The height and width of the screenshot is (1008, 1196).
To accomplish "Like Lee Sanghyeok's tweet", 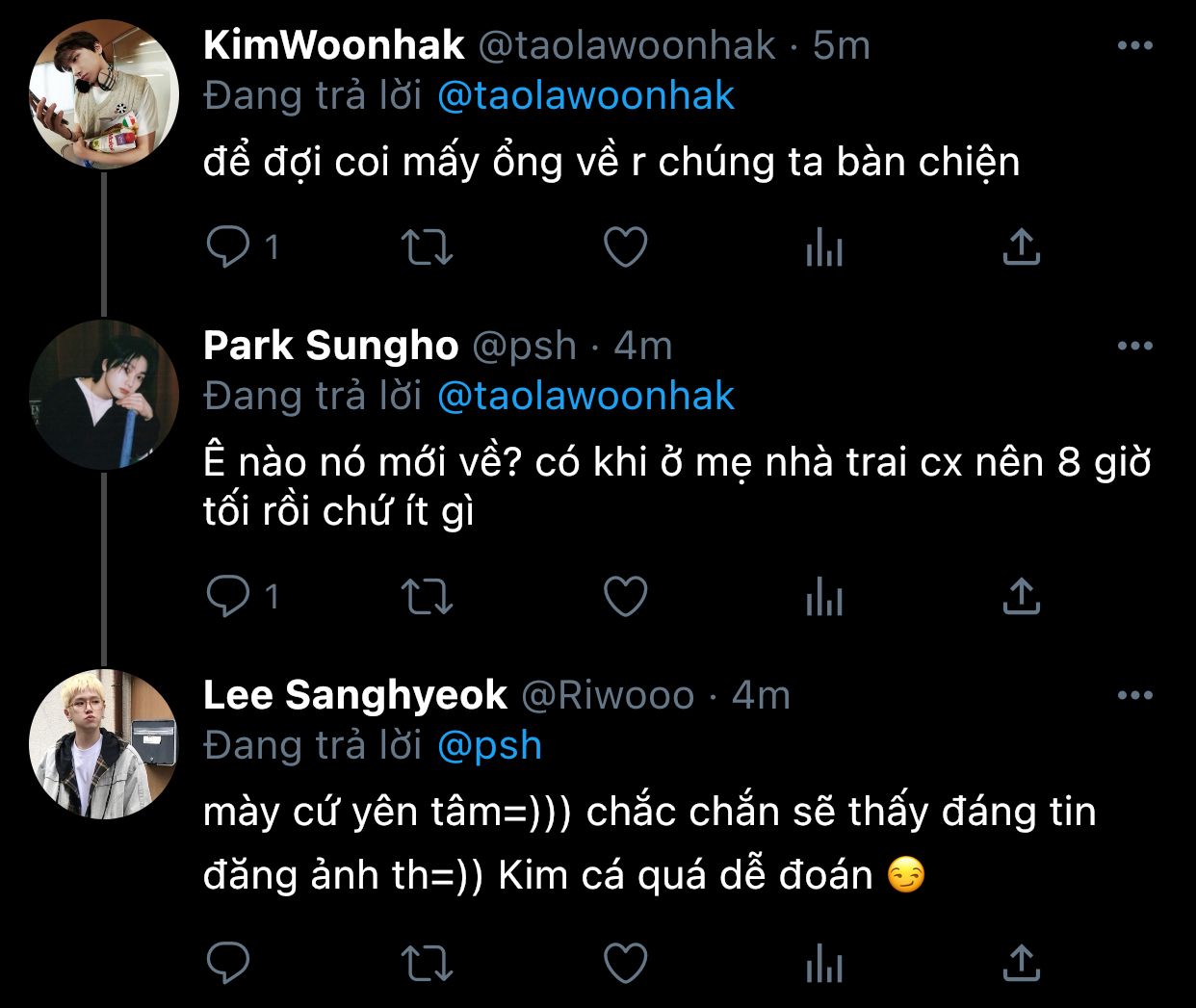I will 625,962.
